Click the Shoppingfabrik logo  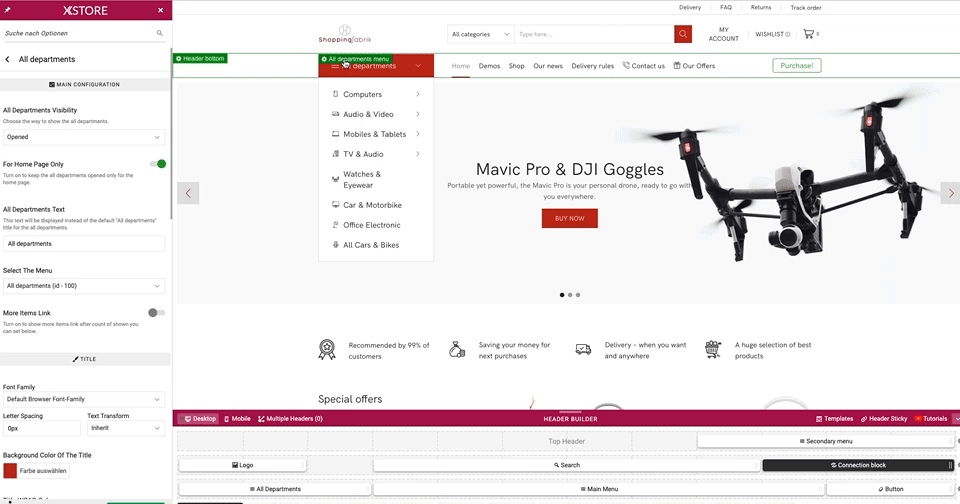[x=345, y=34]
